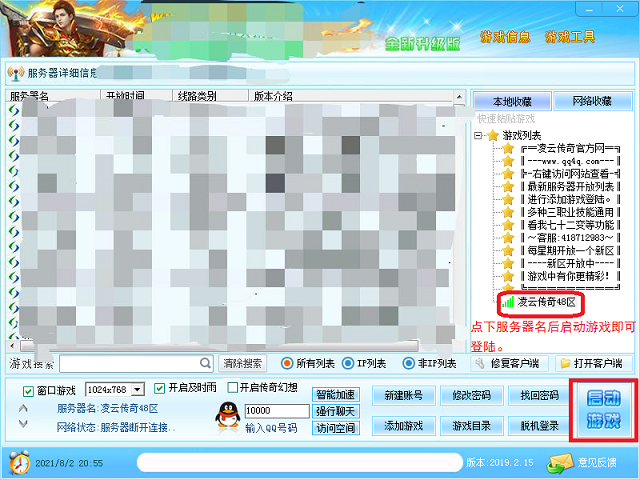
Task: Click the star icon next to 游戏列表
Action: coord(493,135)
